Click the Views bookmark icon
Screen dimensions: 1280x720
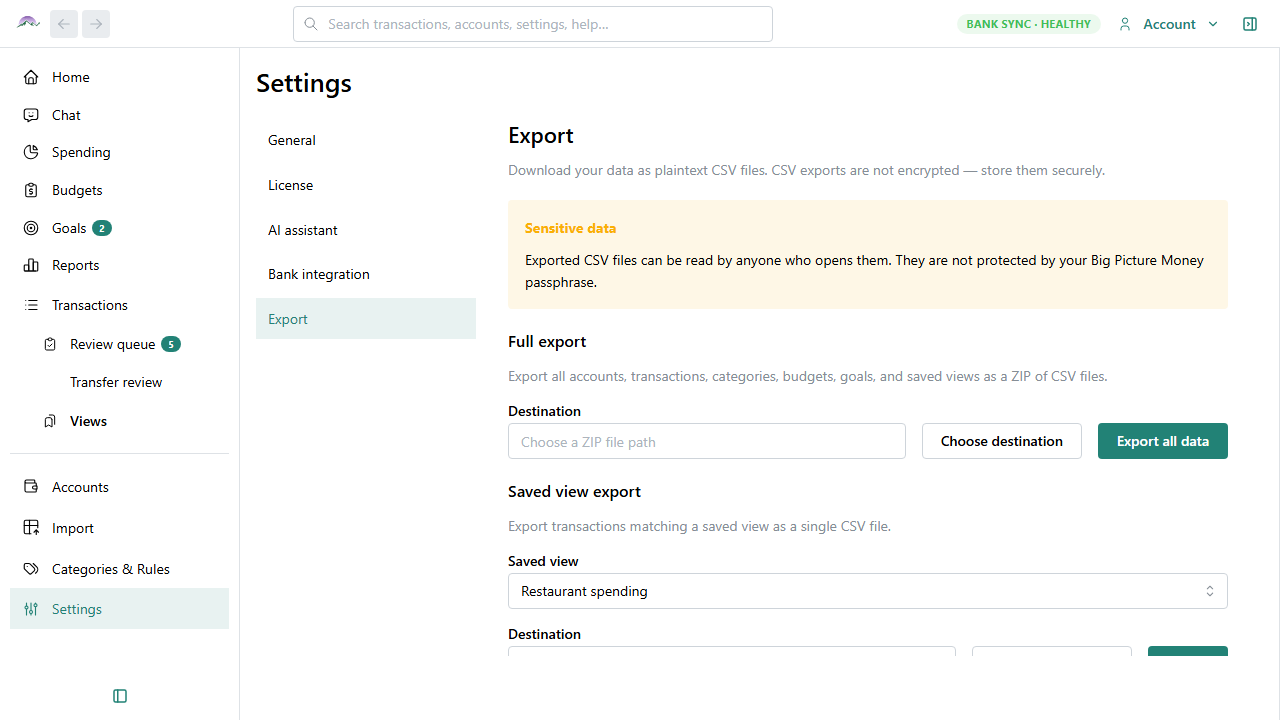tap(50, 421)
